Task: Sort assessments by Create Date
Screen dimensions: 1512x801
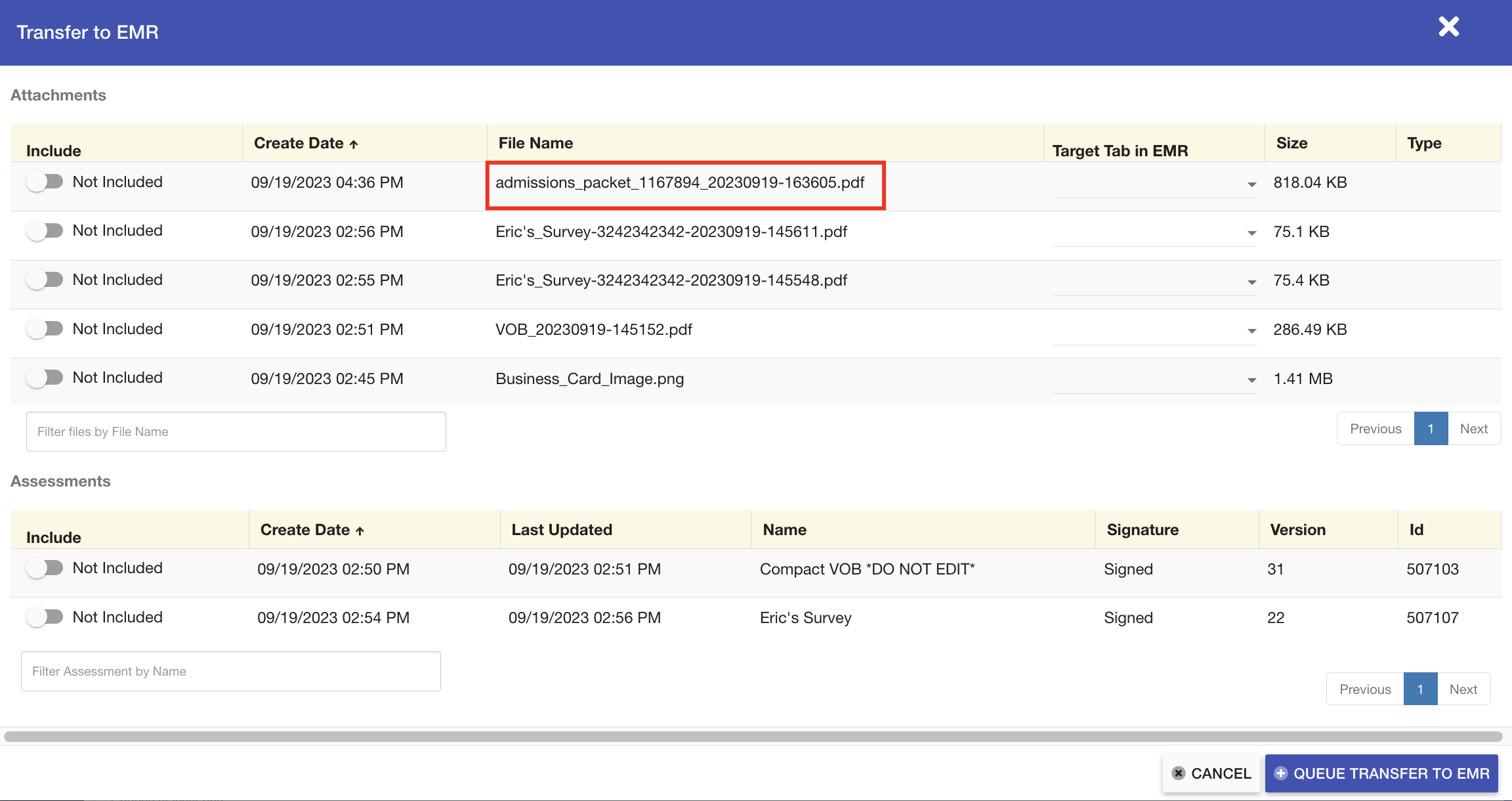Action: (x=310, y=529)
